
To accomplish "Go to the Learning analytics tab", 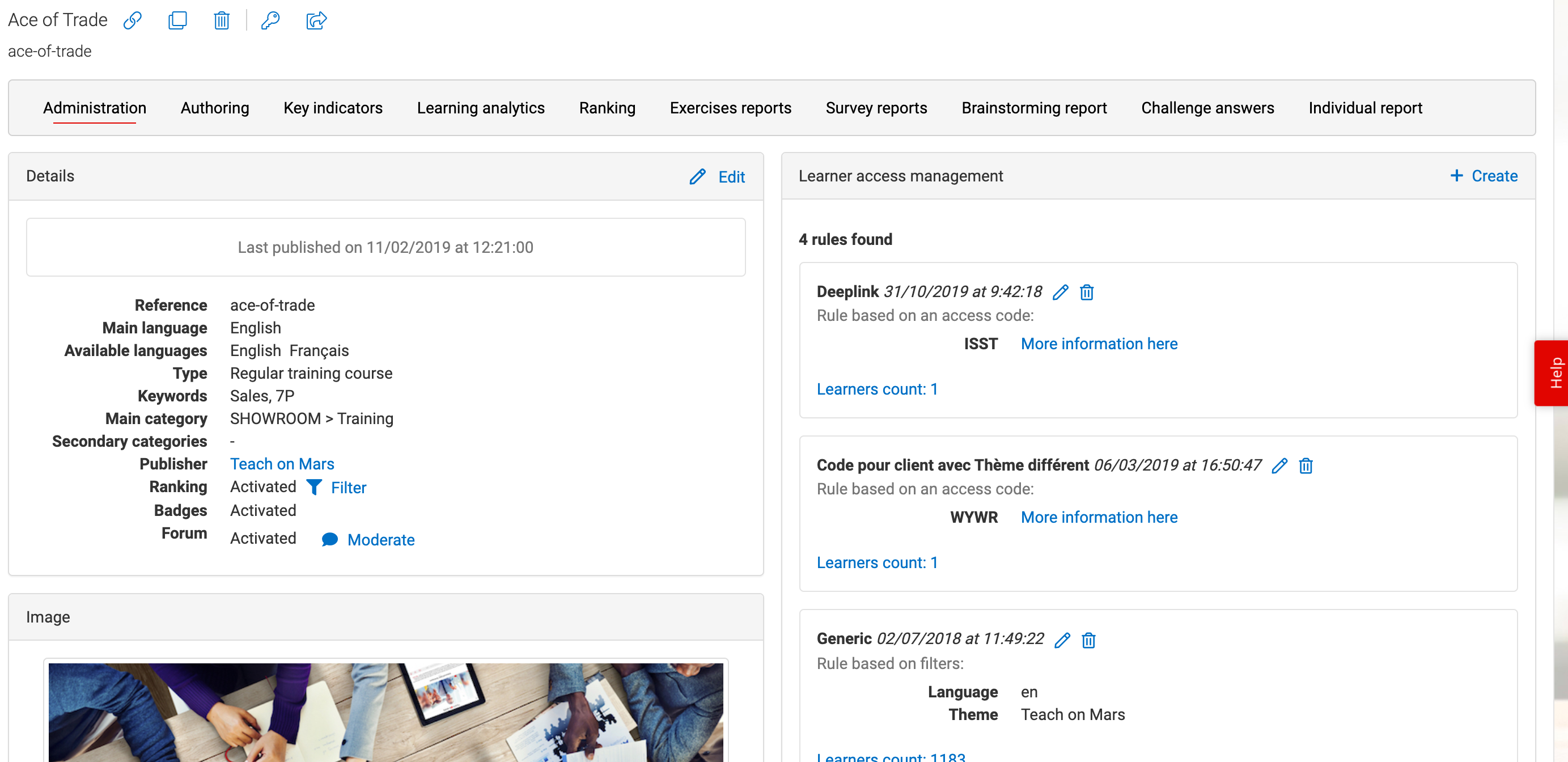I will 481,108.
